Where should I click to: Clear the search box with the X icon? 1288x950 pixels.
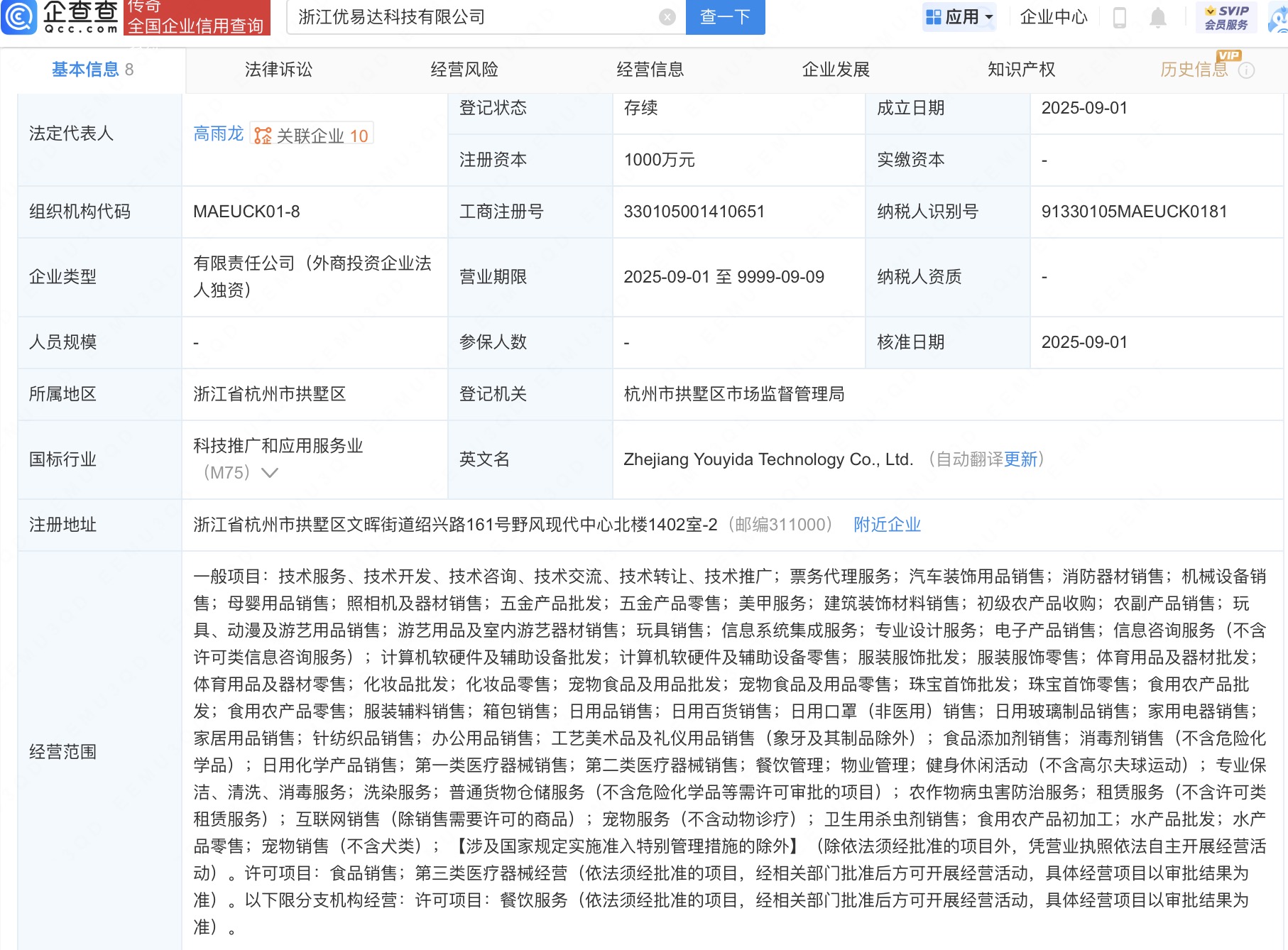click(x=667, y=17)
